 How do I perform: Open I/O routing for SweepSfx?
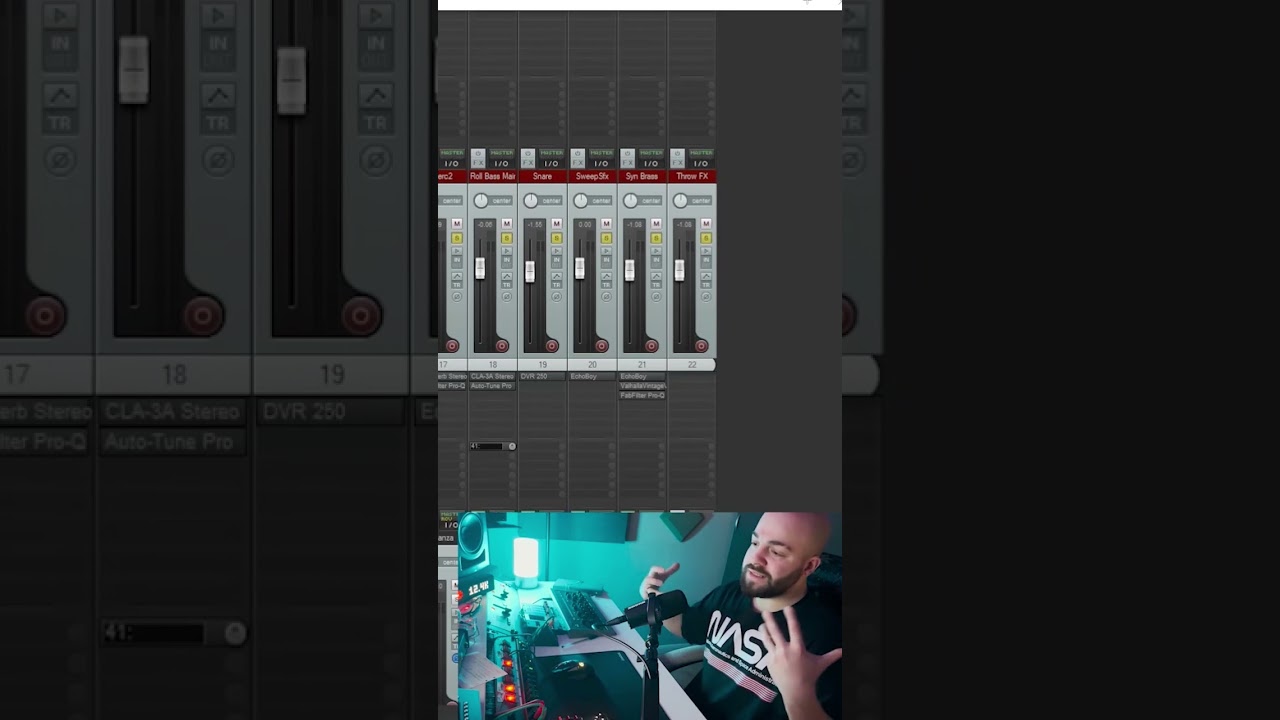(601, 163)
